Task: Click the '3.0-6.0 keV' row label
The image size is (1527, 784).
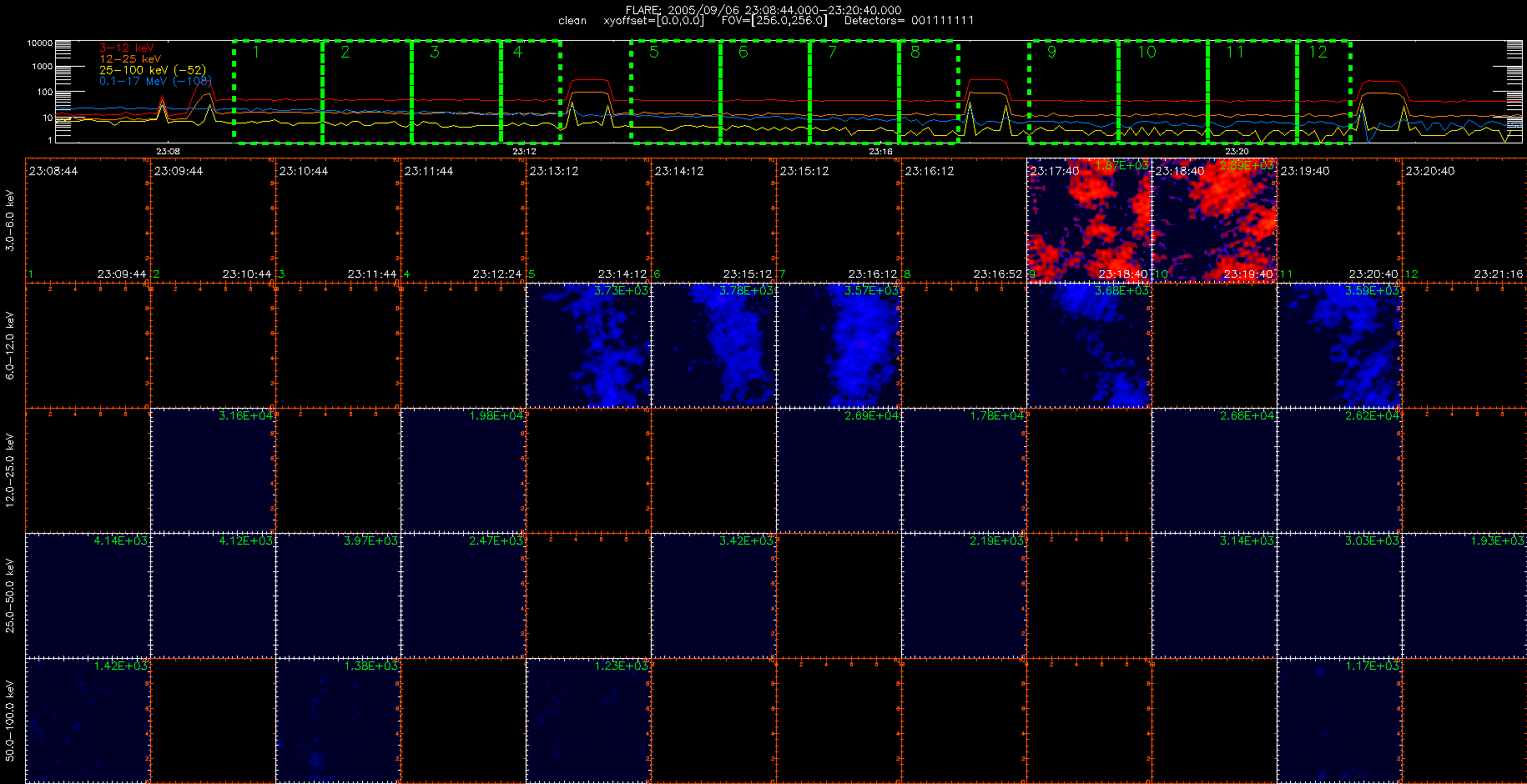Action: (x=10, y=220)
